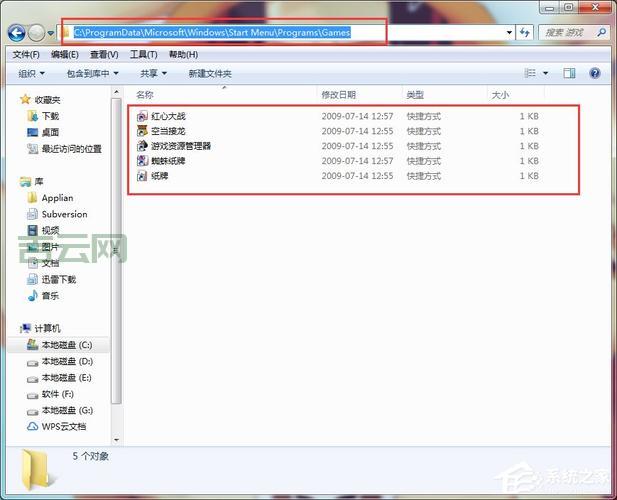The width and height of the screenshot is (617, 500).
Task: Click the refresh button beside address bar
Action: click(525, 33)
